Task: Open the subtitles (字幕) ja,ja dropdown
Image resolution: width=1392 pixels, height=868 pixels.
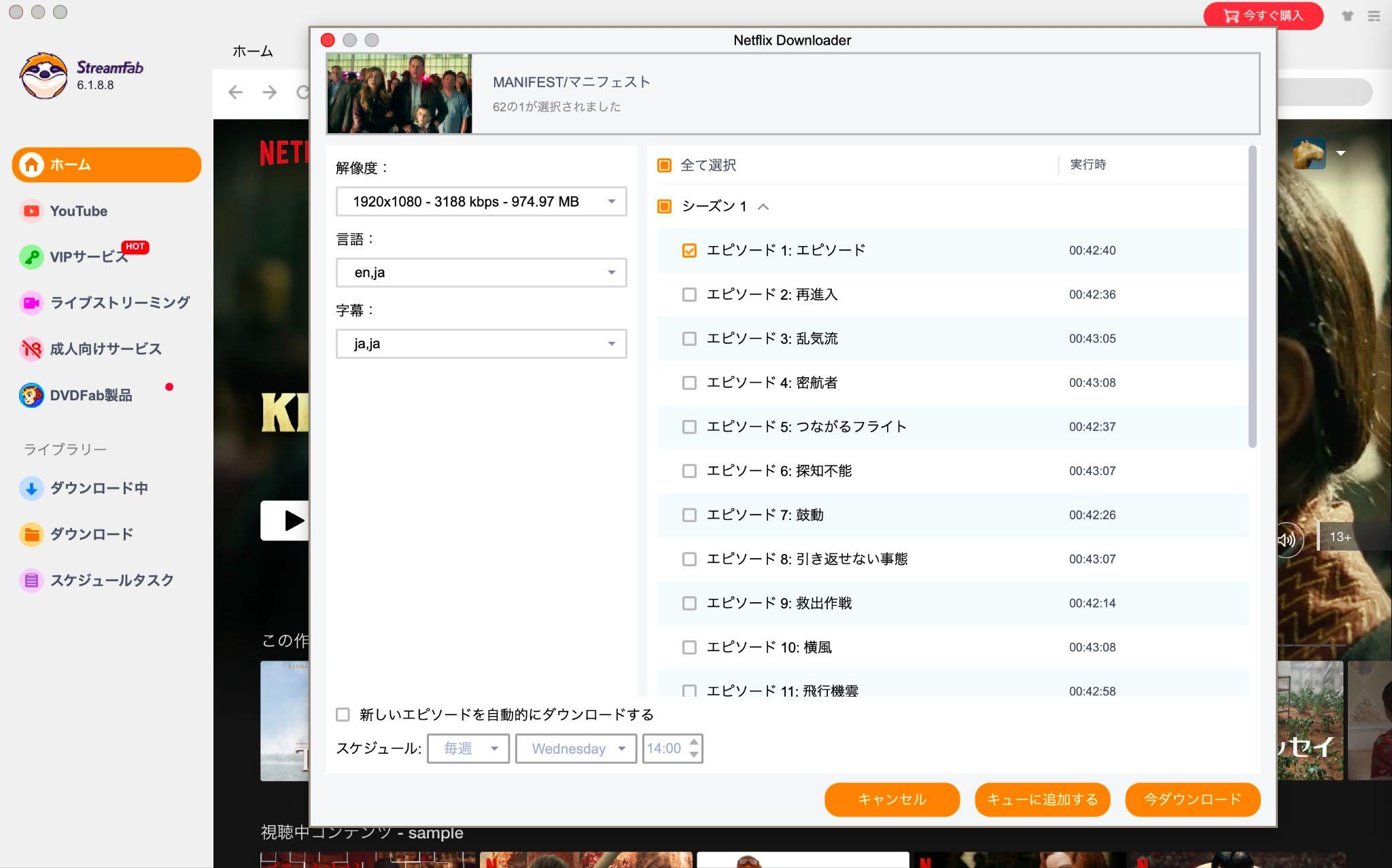Action: tap(481, 344)
